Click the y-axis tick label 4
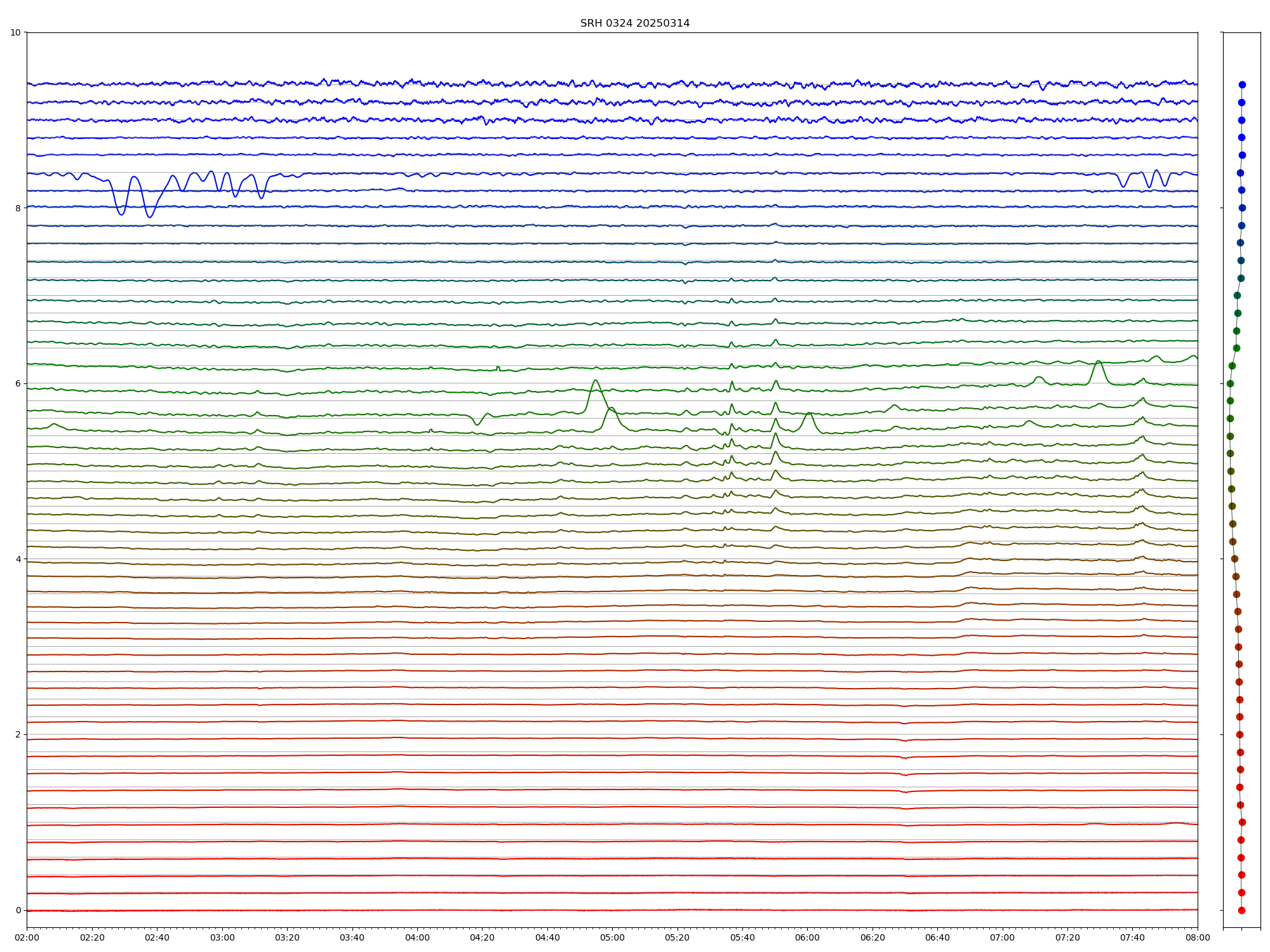 (18, 559)
